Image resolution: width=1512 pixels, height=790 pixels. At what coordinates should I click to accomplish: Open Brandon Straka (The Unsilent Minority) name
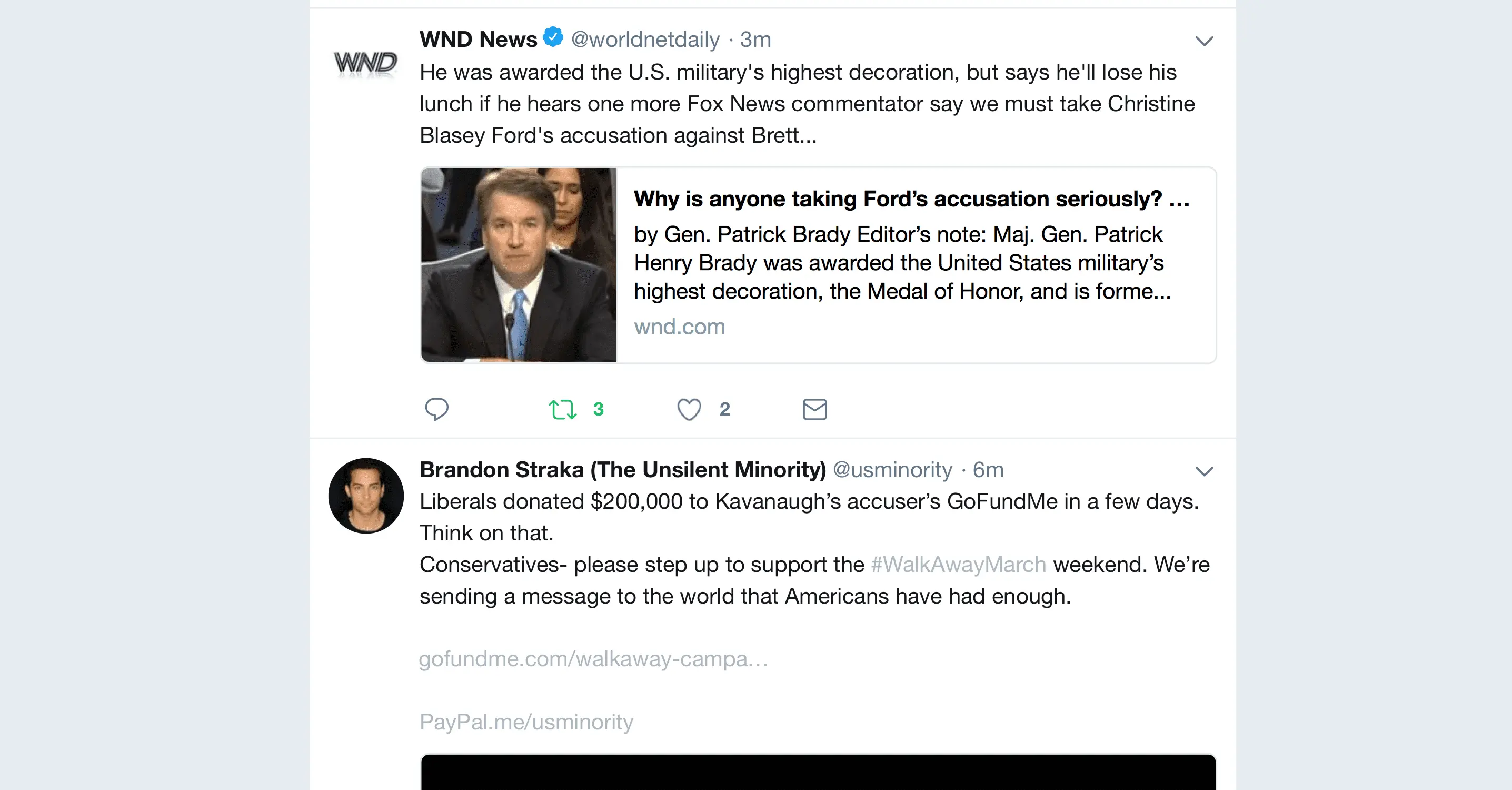[x=622, y=470]
